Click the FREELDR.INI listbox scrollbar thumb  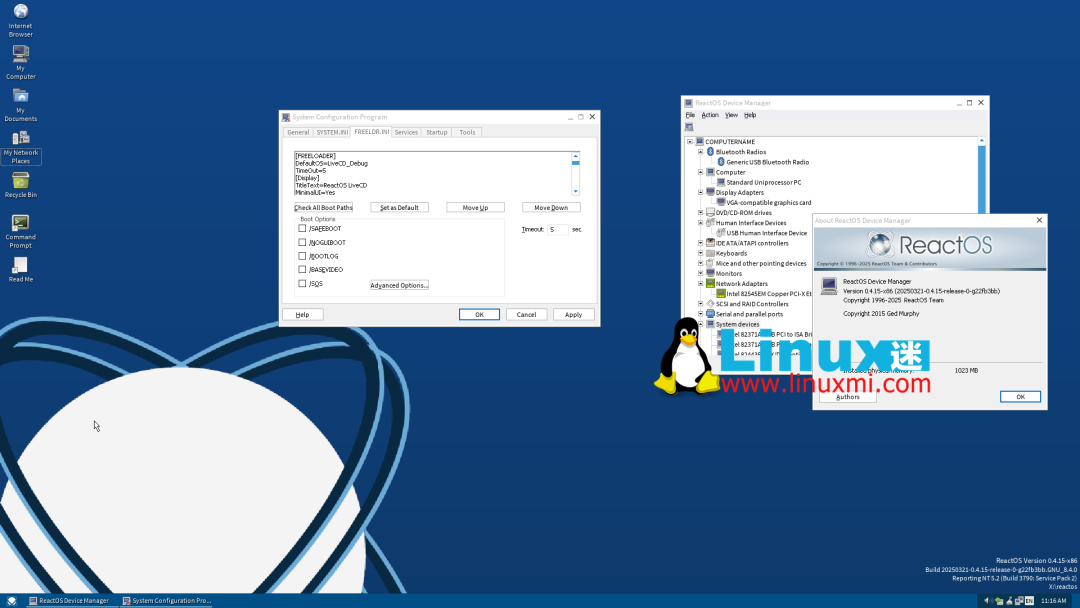(x=575, y=163)
